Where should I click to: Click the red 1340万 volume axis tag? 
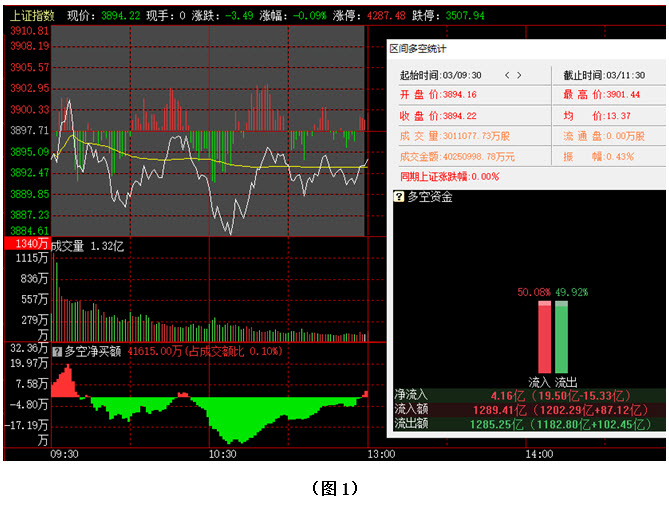point(26,244)
